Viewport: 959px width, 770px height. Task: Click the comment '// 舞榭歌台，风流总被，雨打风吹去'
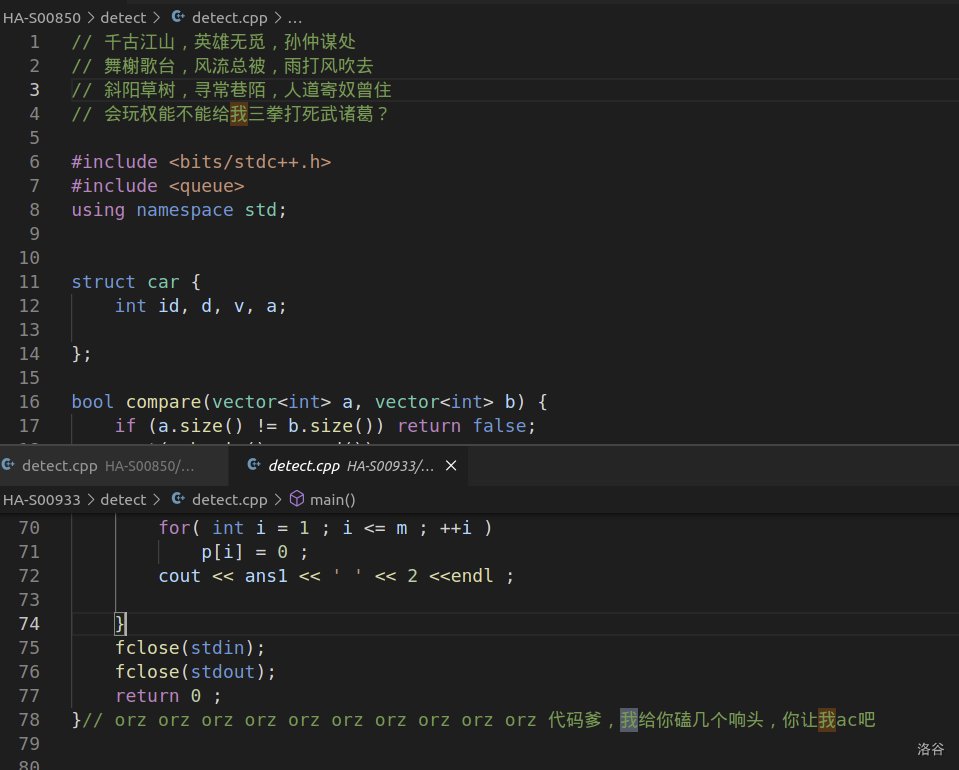click(x=223, y=65)
